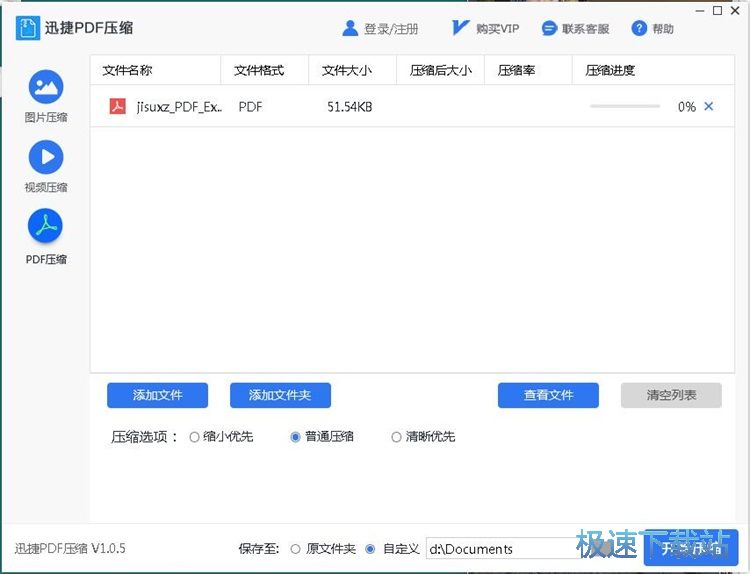Image resolution: width=750 pixels, height=574 pixels.
Task: Click 文件格式 column header
Action: point(265,70)
